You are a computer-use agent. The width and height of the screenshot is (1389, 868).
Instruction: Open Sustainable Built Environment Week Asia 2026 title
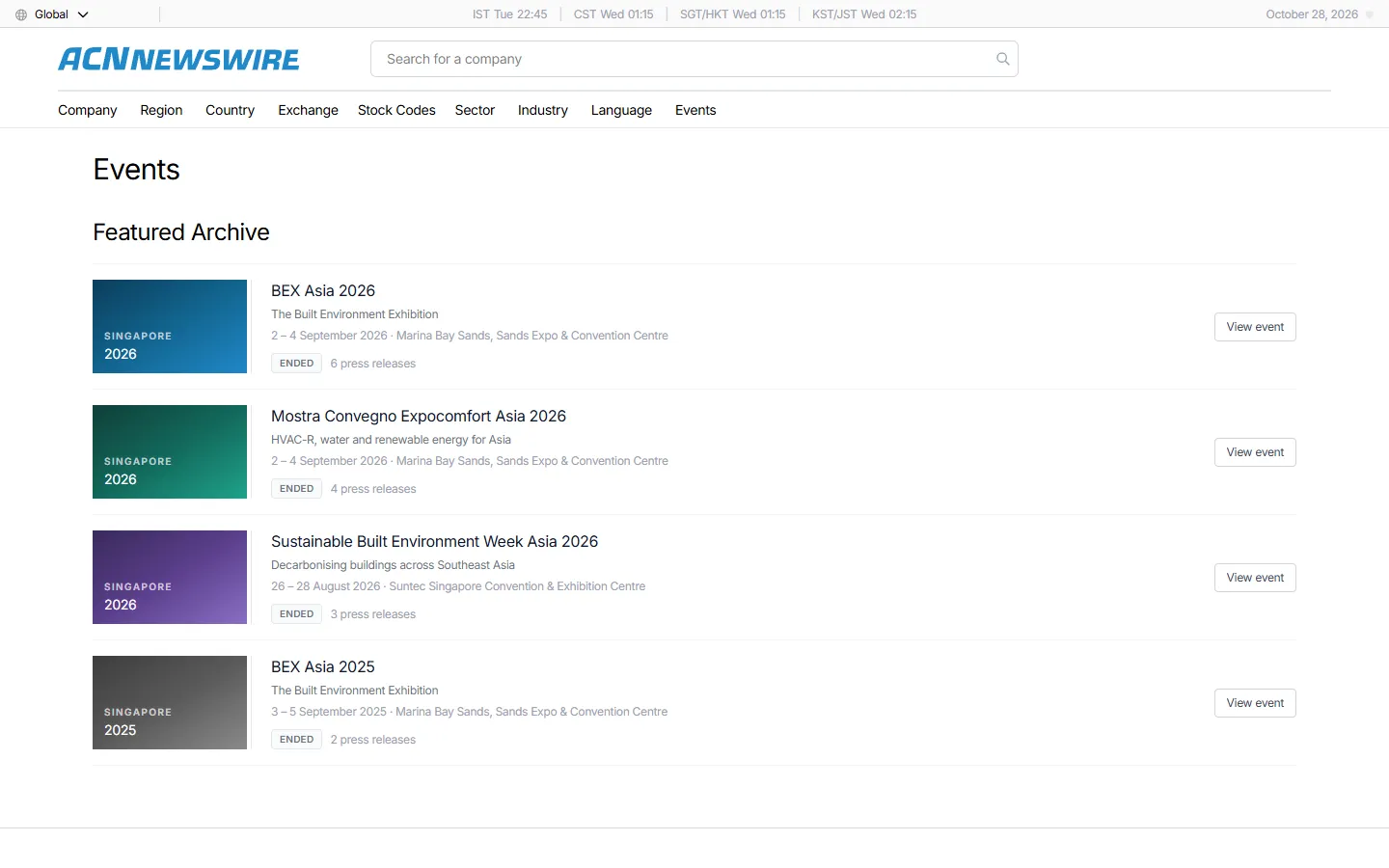tap(434, 541)
